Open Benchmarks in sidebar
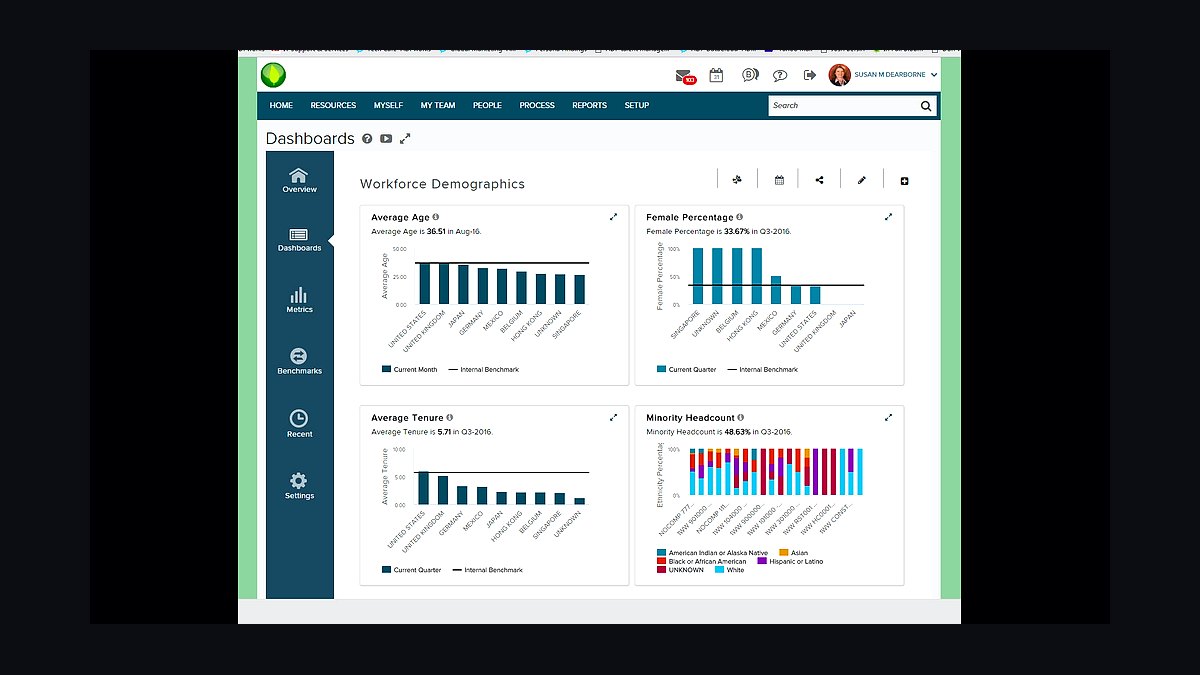The height and width of the screenshot is (675, 1200). pyautogui.click(x=299, y=362)
